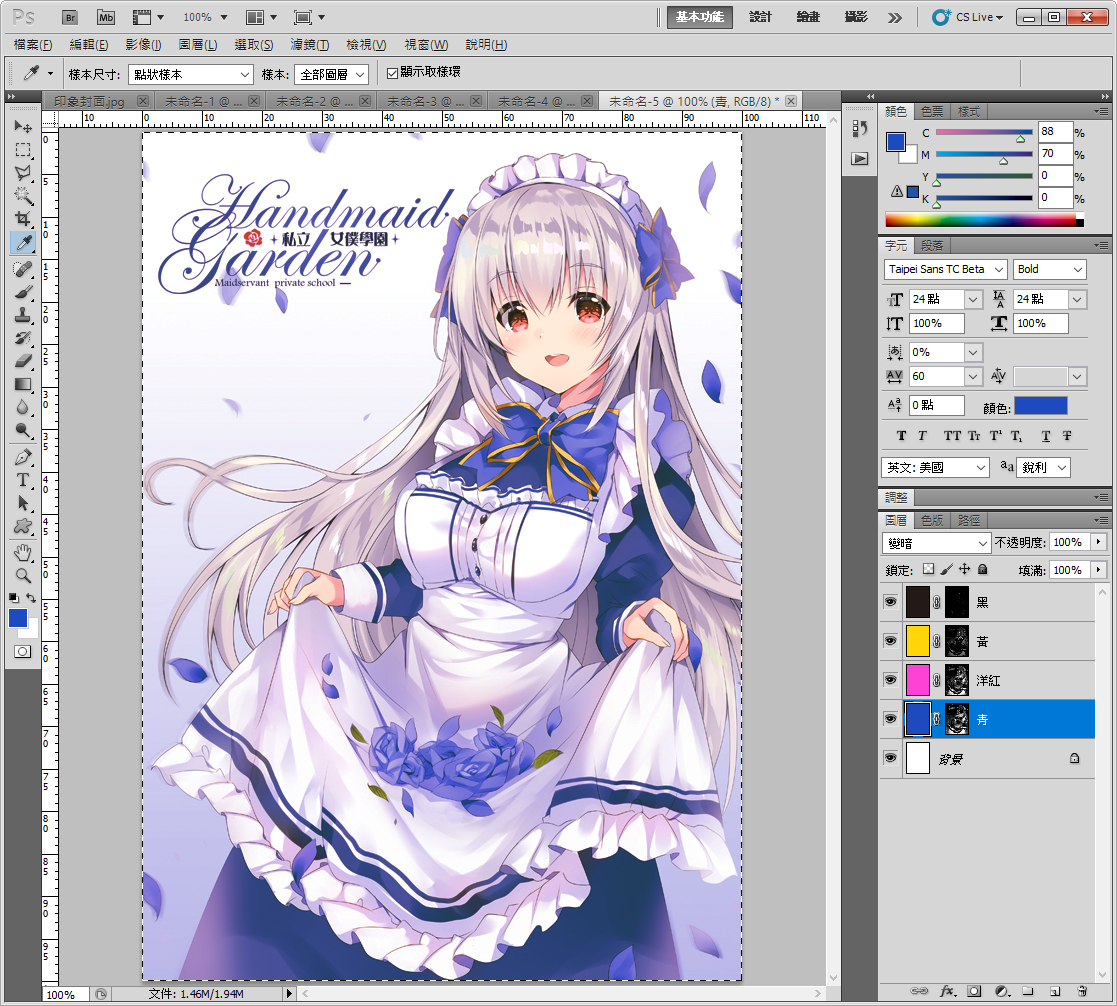The width and height of the screenshot is (1117, 1006).
Task: Select the Hand tool
Action: coord(23,552)
